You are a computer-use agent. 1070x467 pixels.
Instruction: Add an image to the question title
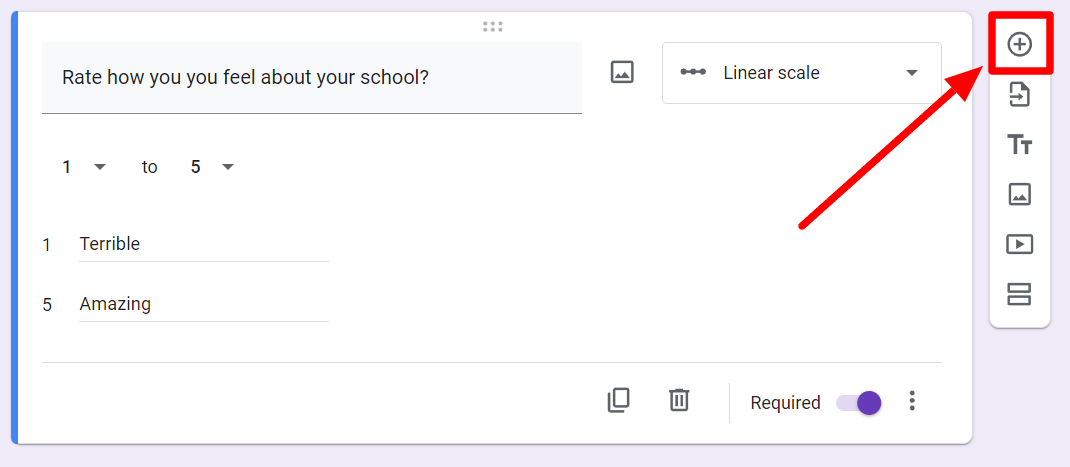[x=622, y=72]
